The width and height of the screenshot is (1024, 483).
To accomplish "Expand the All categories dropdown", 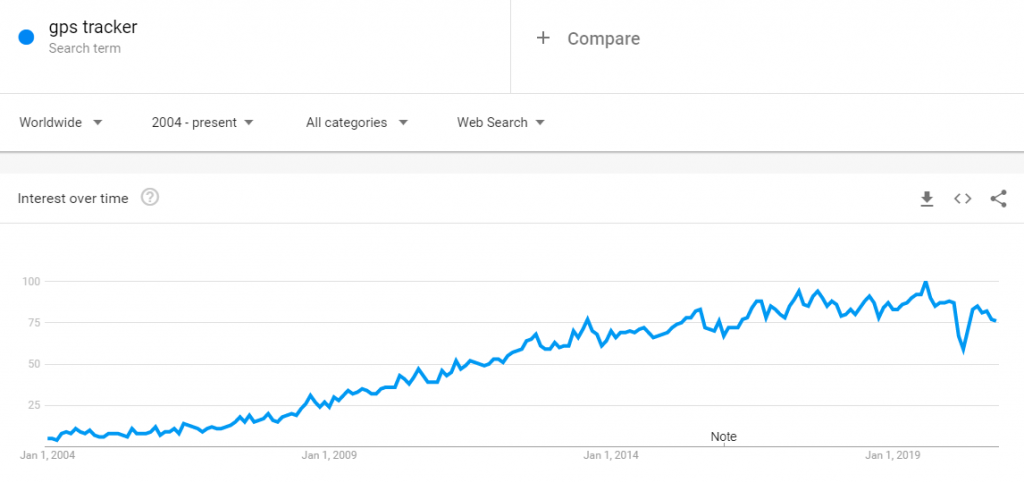I will pos(357,123).
